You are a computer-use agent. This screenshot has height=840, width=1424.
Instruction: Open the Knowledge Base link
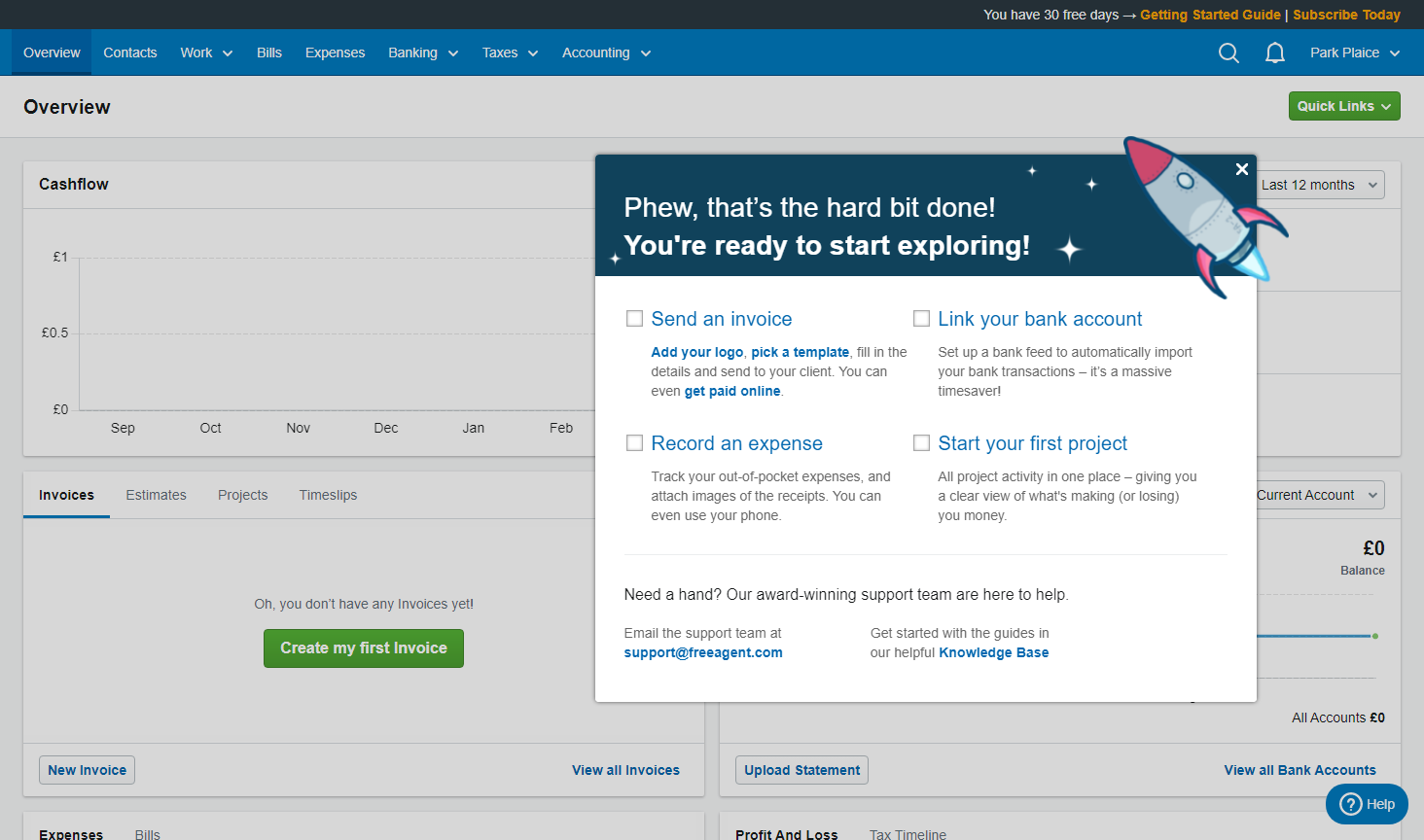[x=993, y=652]
